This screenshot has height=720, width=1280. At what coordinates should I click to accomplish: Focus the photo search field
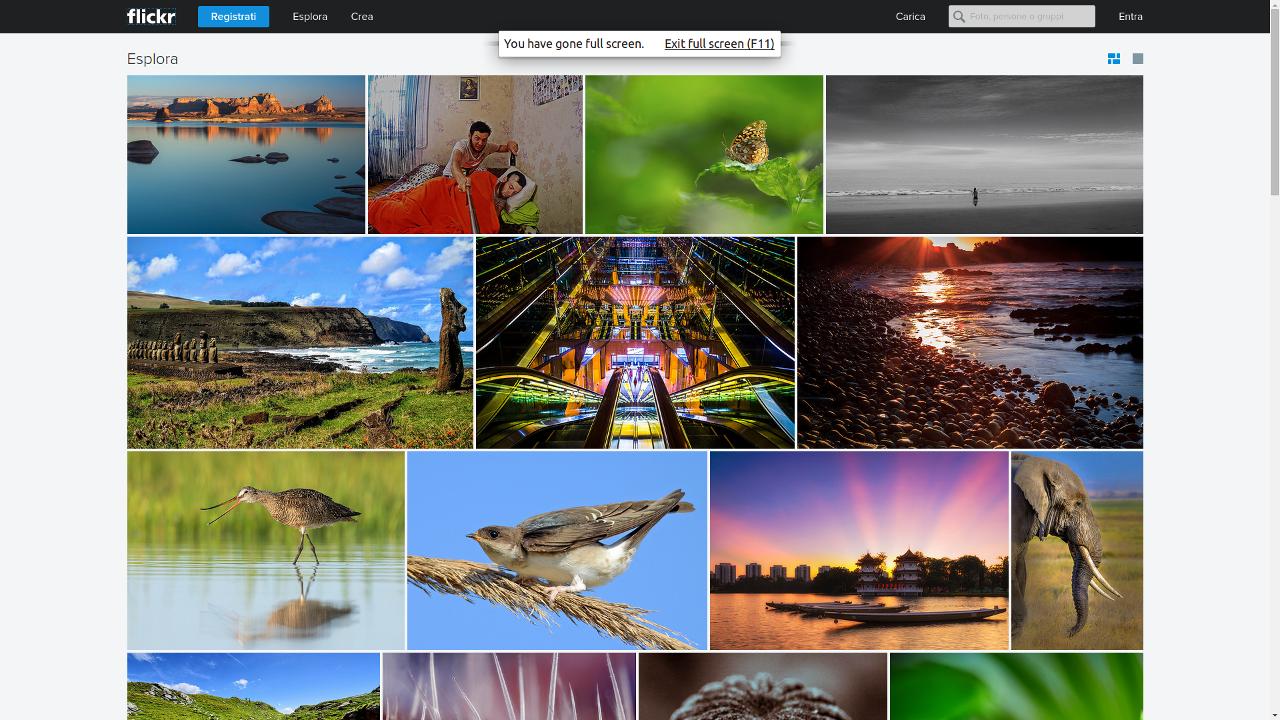(x=1022, y=16)
